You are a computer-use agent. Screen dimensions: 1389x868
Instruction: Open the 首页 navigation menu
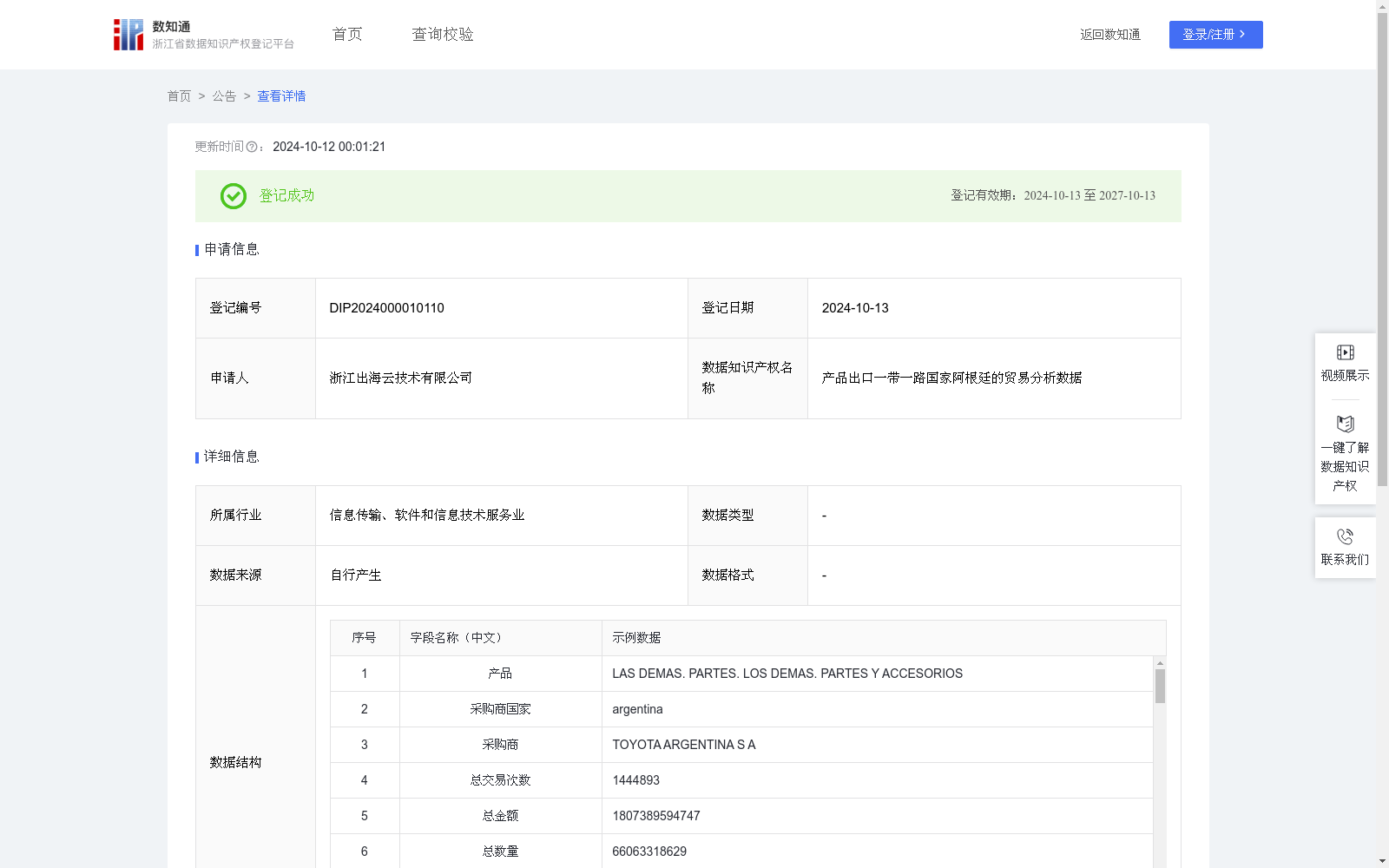[x=347, y=35]
